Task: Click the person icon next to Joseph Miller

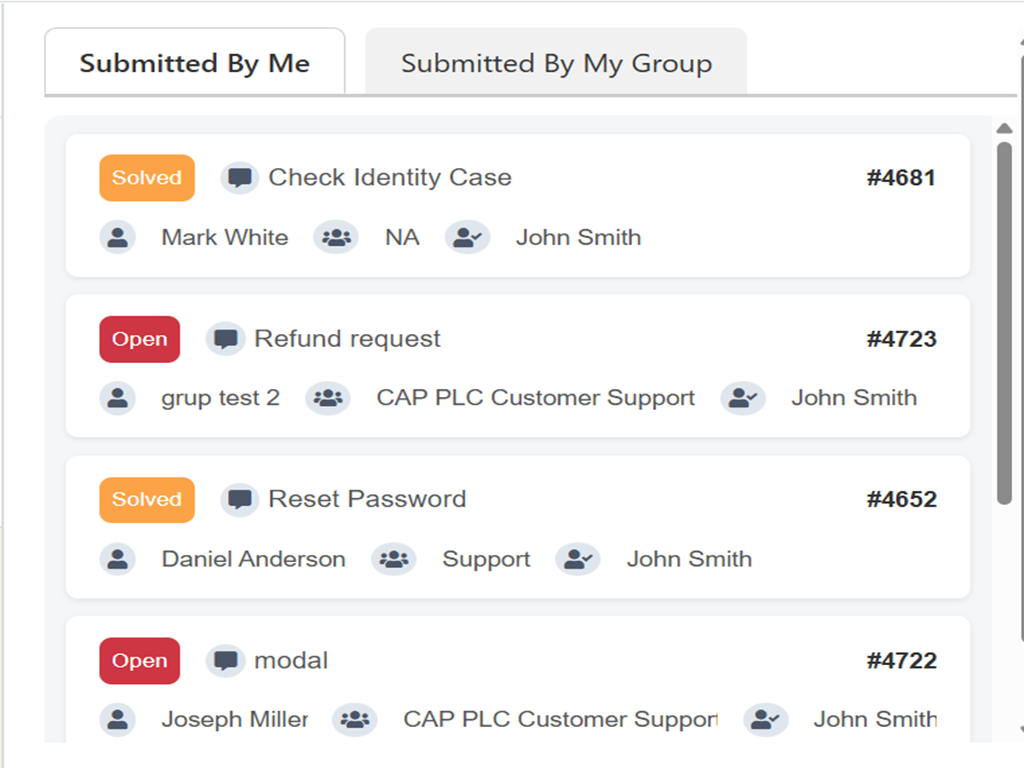Action: tap(118, 719)
